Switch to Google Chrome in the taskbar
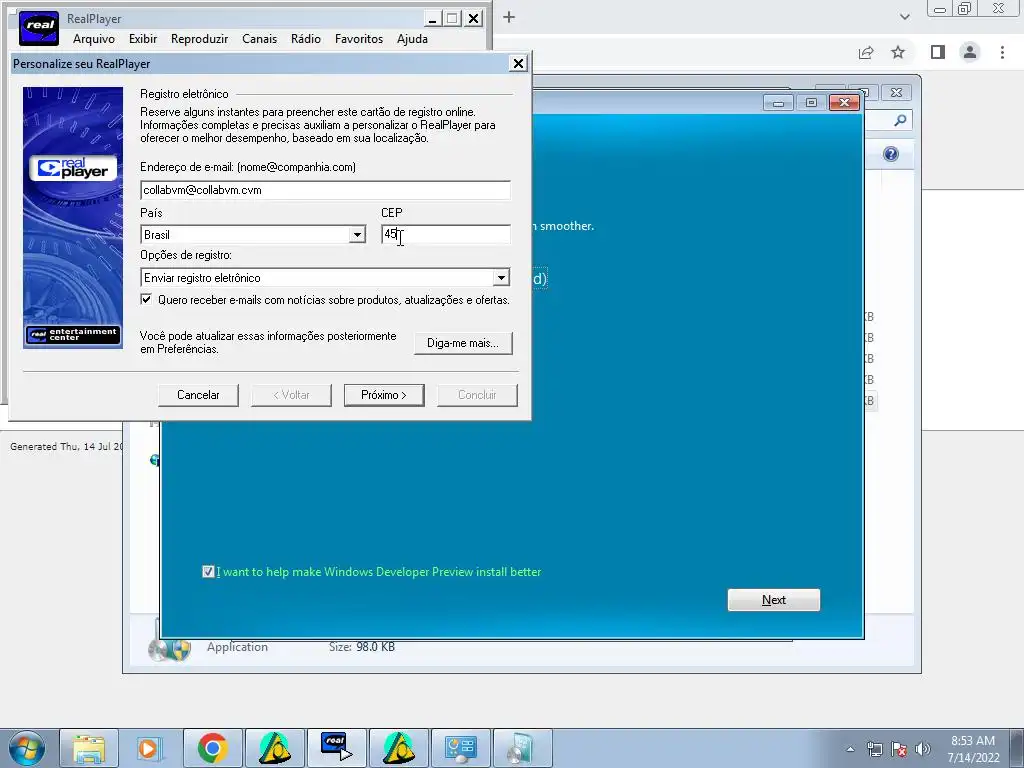Image resolution: width=1024 pixels, height=768 pixels. coord(212,748)
